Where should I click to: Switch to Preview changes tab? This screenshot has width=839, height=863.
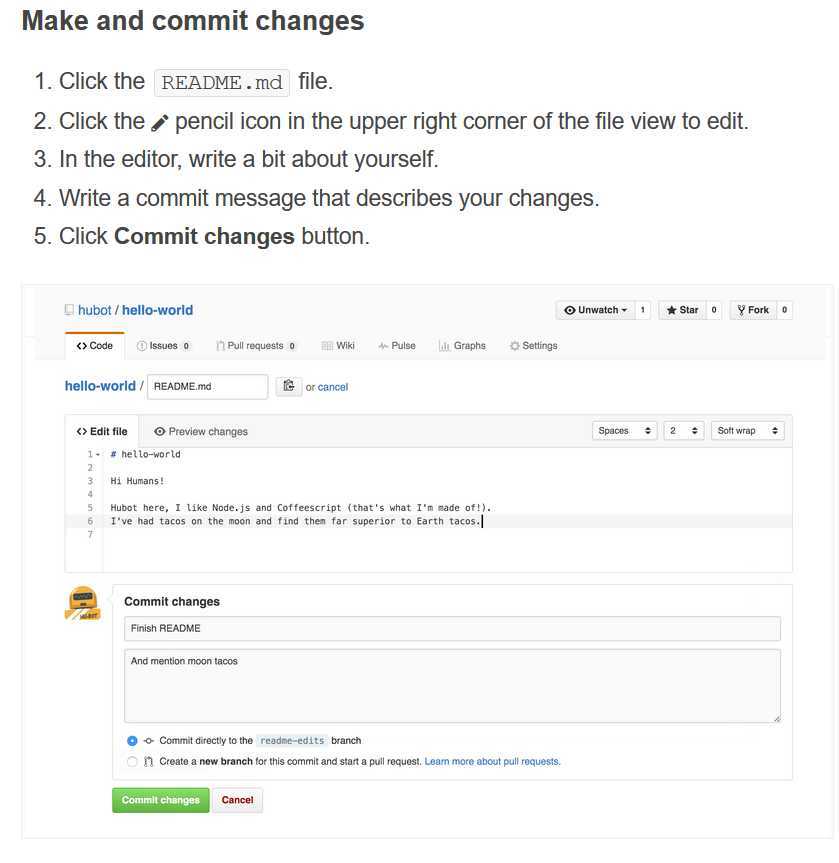[x=201, y=432]
